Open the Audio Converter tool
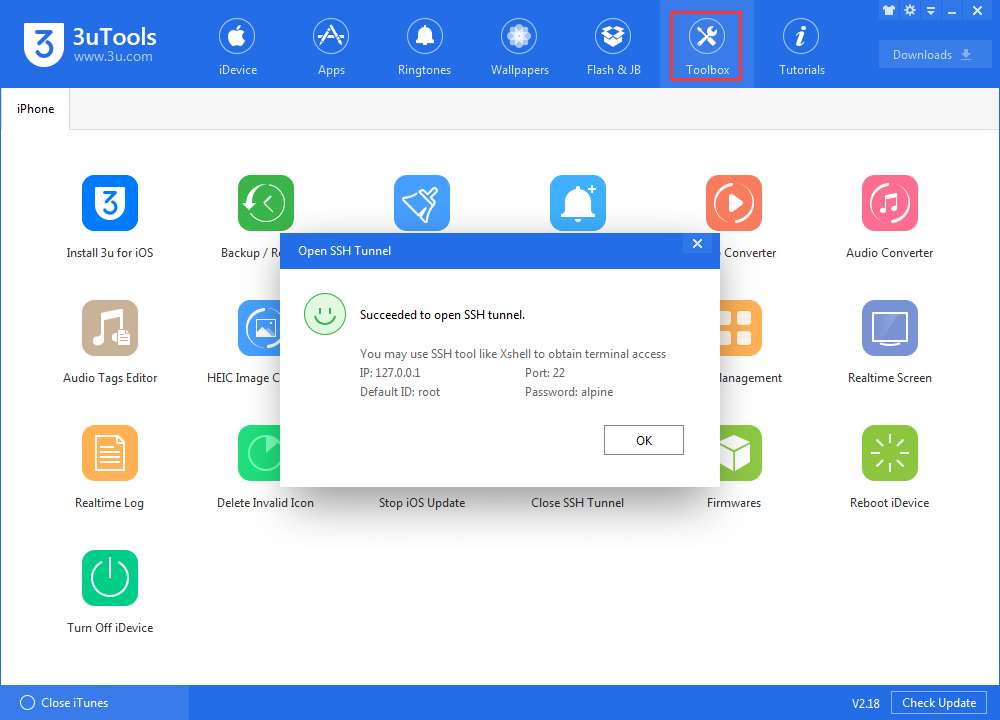Image resolution: width=1000 pixels, height=720 pixels. click(x=890, y=217)
